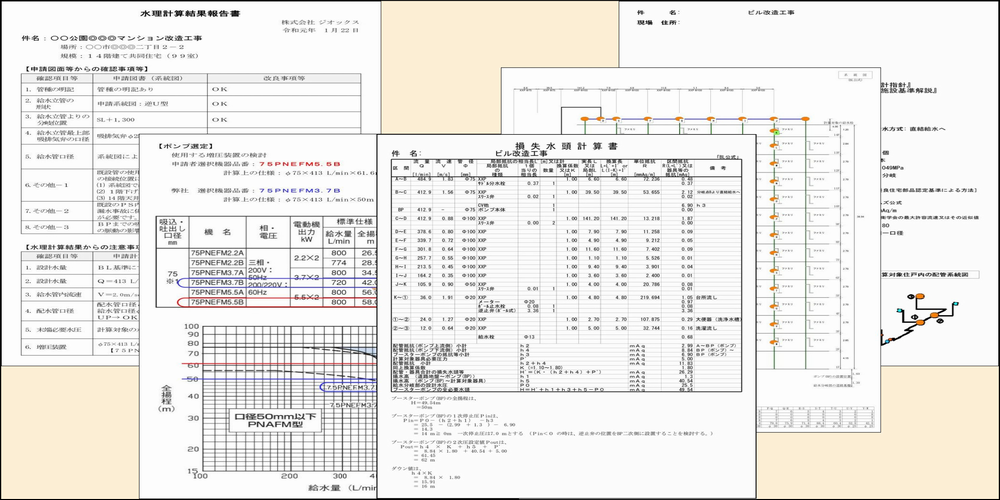Click column header 改良事項等
The image size is (1000, 500).
pos(284,78)
